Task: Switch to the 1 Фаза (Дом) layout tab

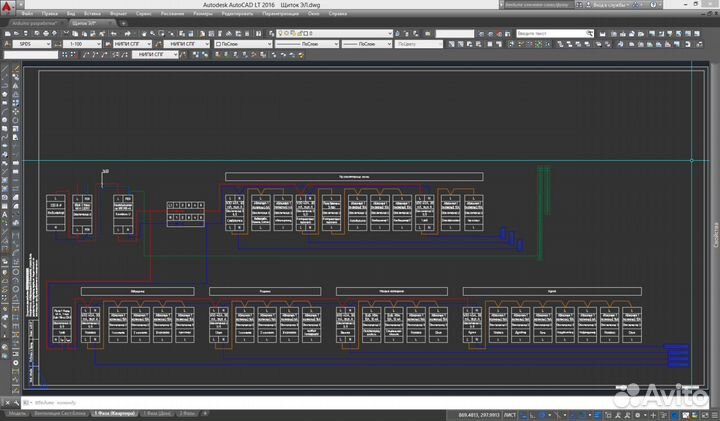Action: pyautogui.click(x=156, y=413)
